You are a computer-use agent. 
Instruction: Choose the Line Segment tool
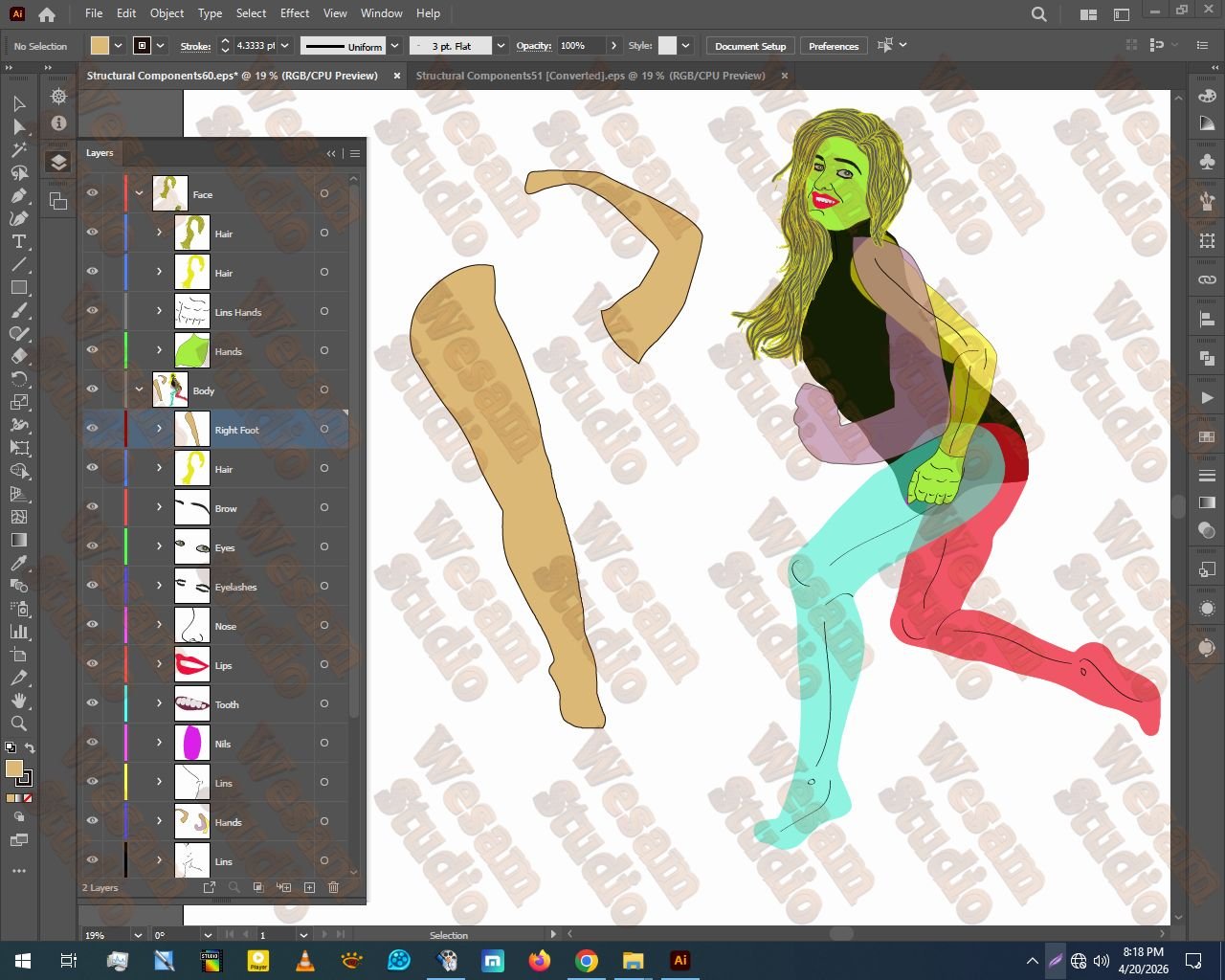(18, 264)
